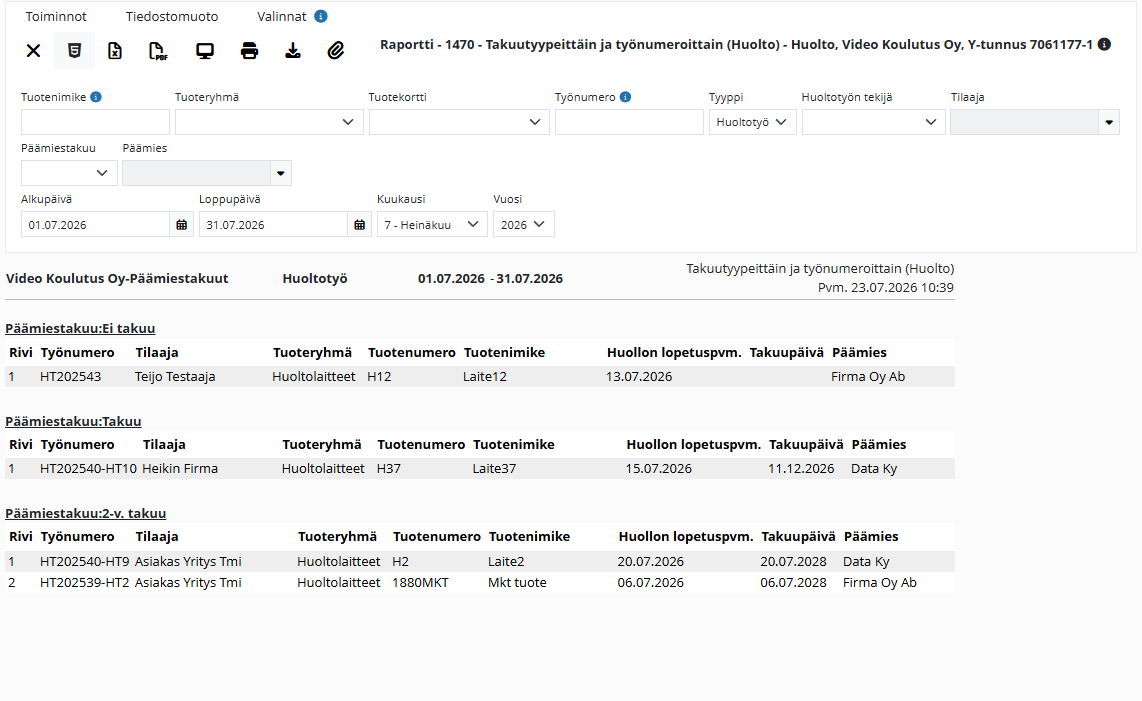Click product number H37

point(389,469)
